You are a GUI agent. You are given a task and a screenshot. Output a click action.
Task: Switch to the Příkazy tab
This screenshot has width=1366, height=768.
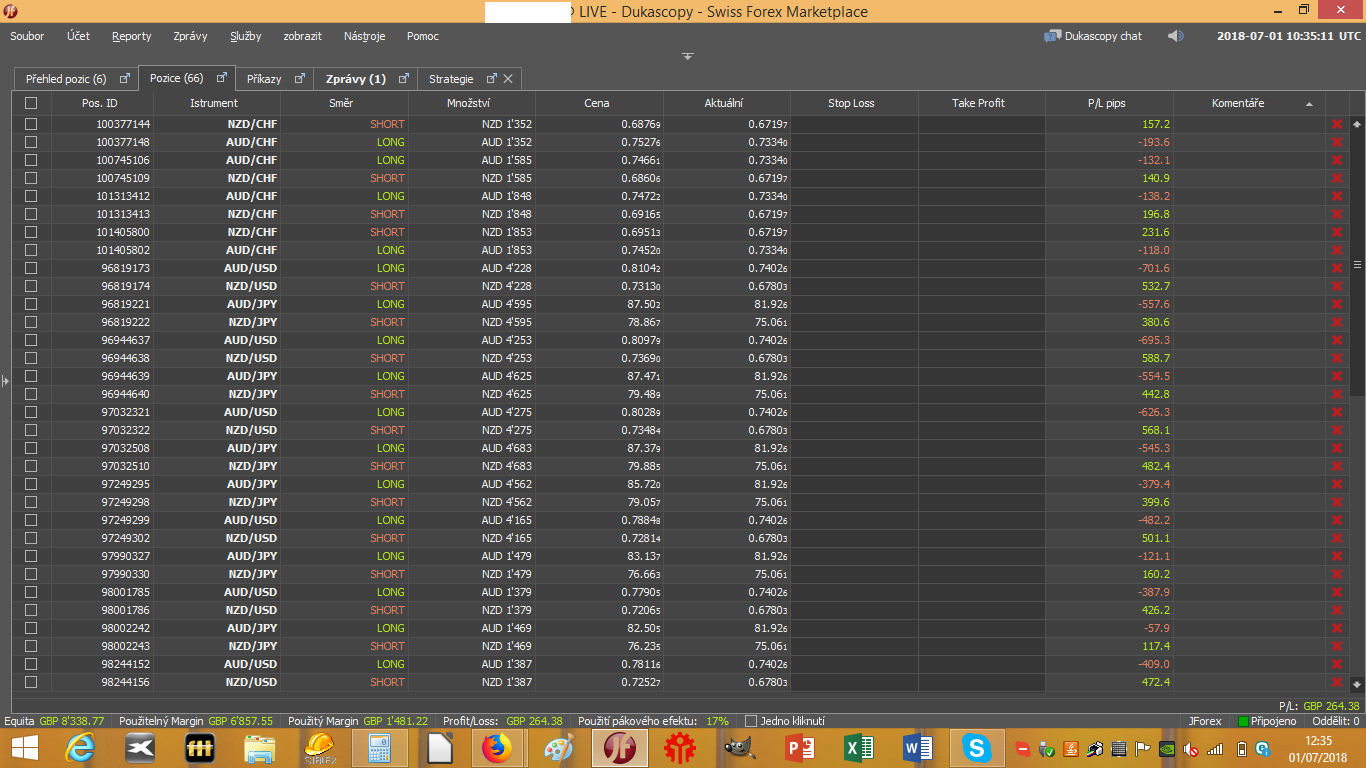click(x=264, y=79)
